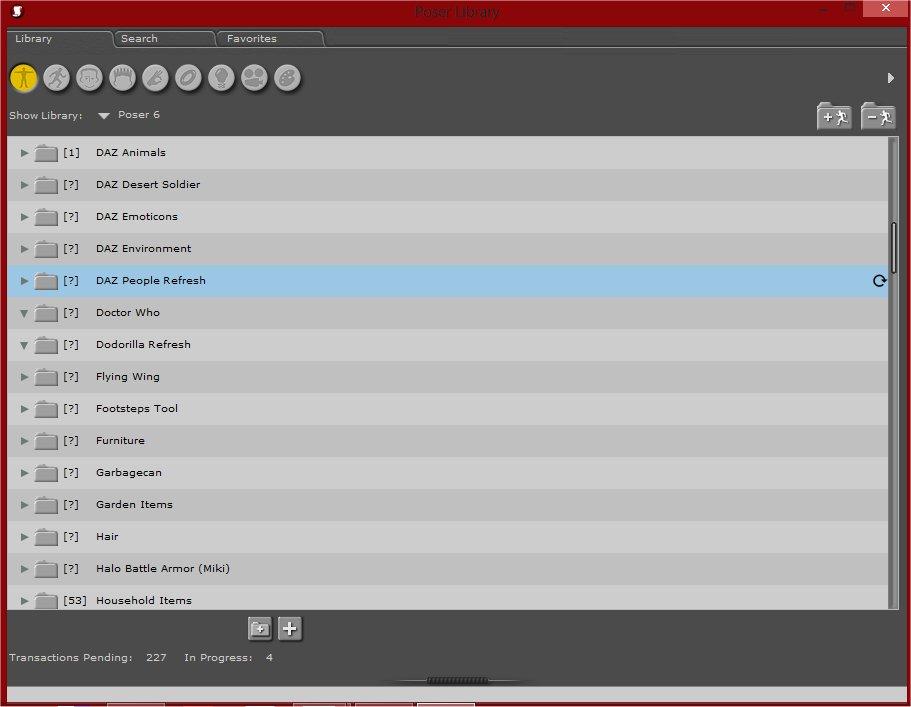Collapse the Doctor Who folder
This screenshot has width=911, height=707.
pos(24,313)
